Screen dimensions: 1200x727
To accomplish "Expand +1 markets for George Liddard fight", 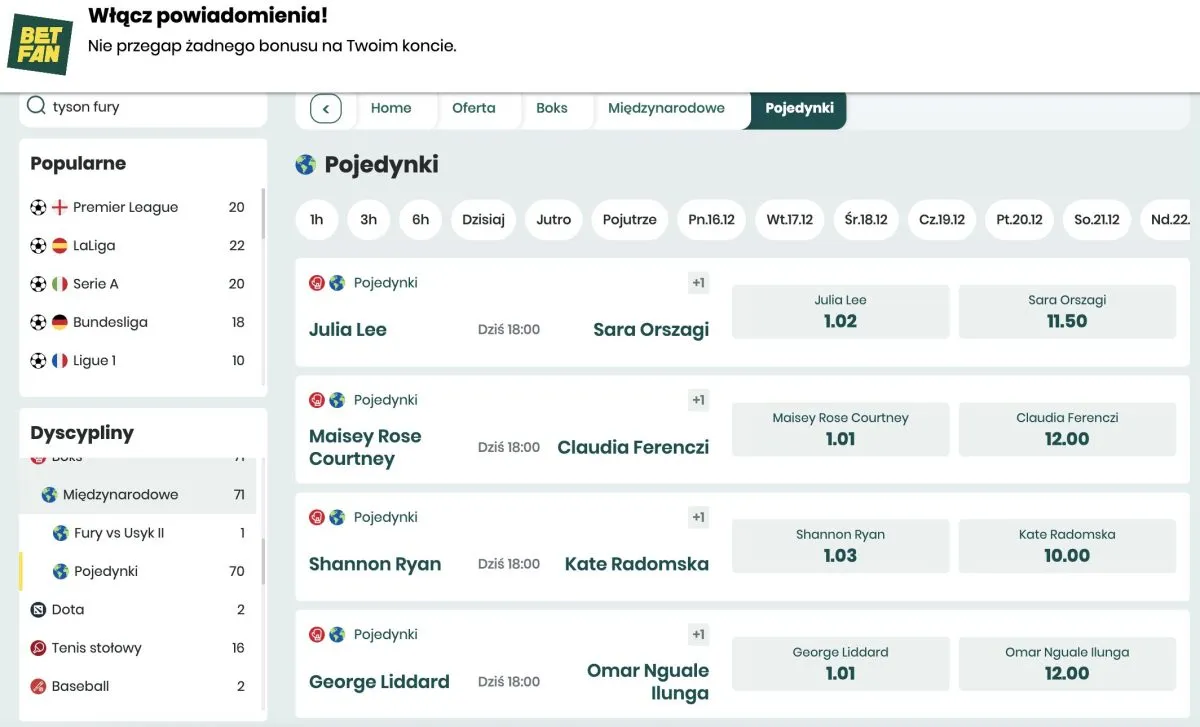I will [x=698, y=634].
